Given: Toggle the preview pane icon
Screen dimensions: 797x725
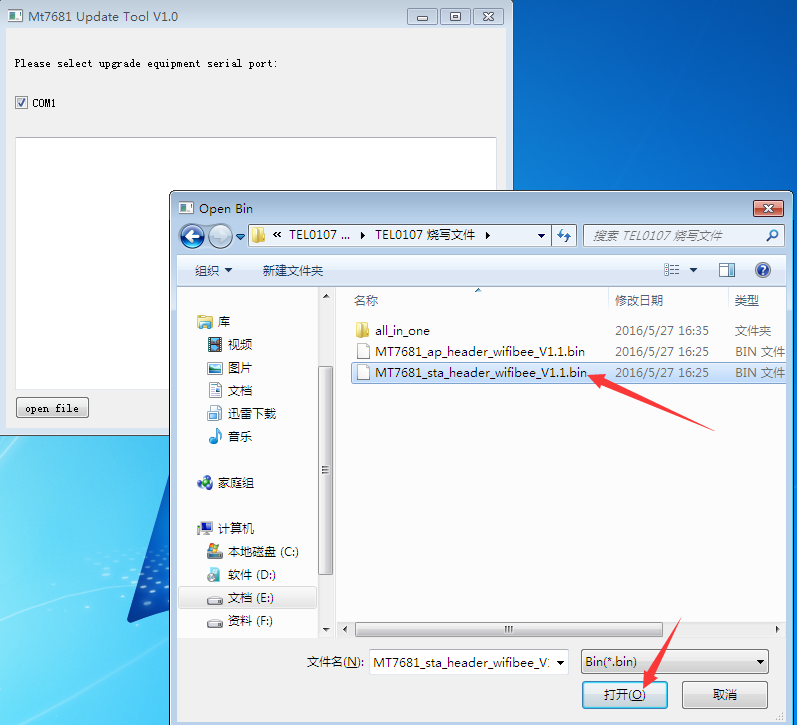Looking at the screenshot, I should coord(727,270).
